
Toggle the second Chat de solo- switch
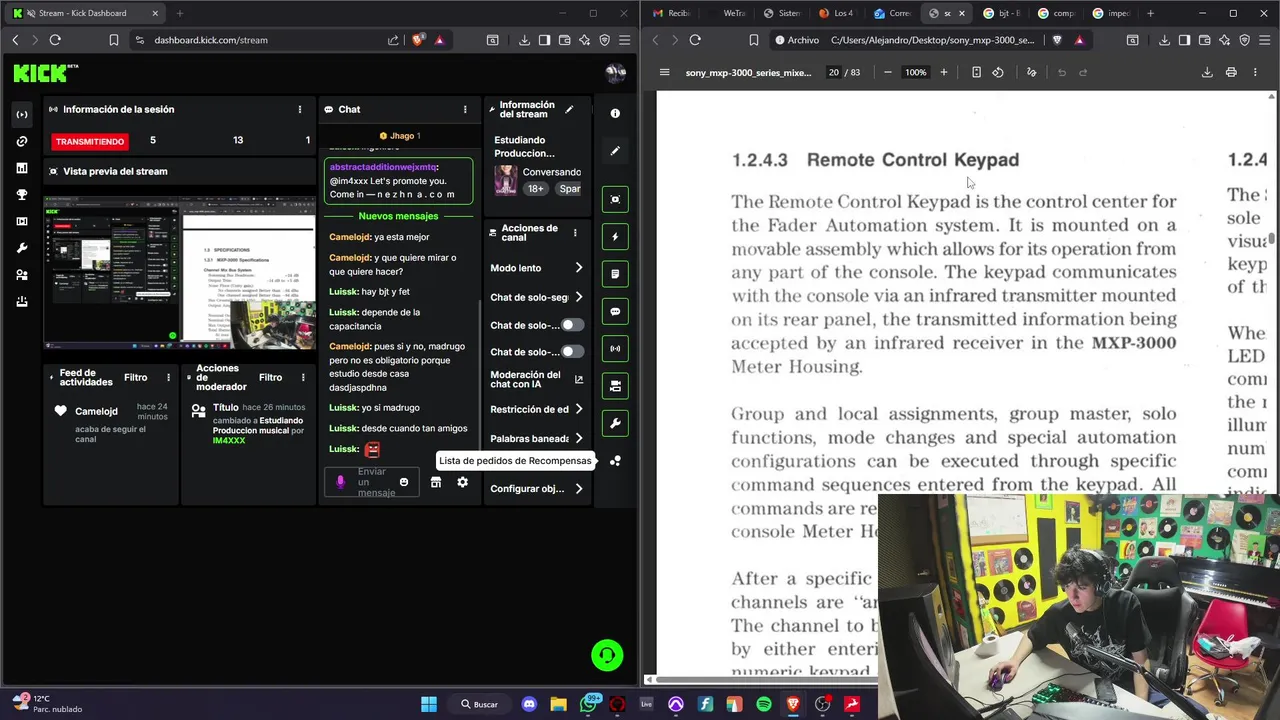point(571,352)
